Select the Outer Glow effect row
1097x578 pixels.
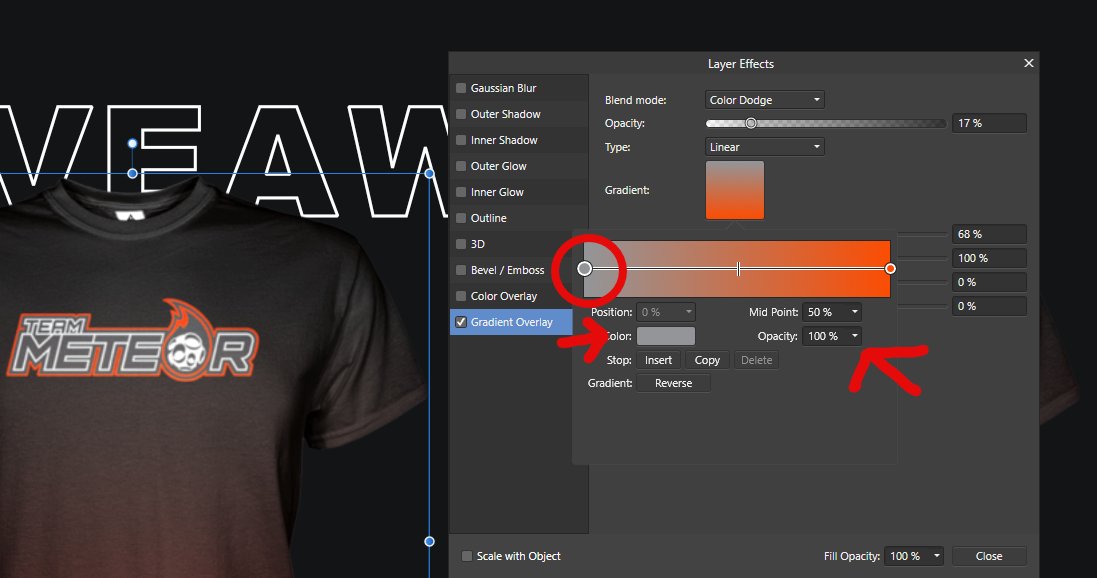[519, 166]
